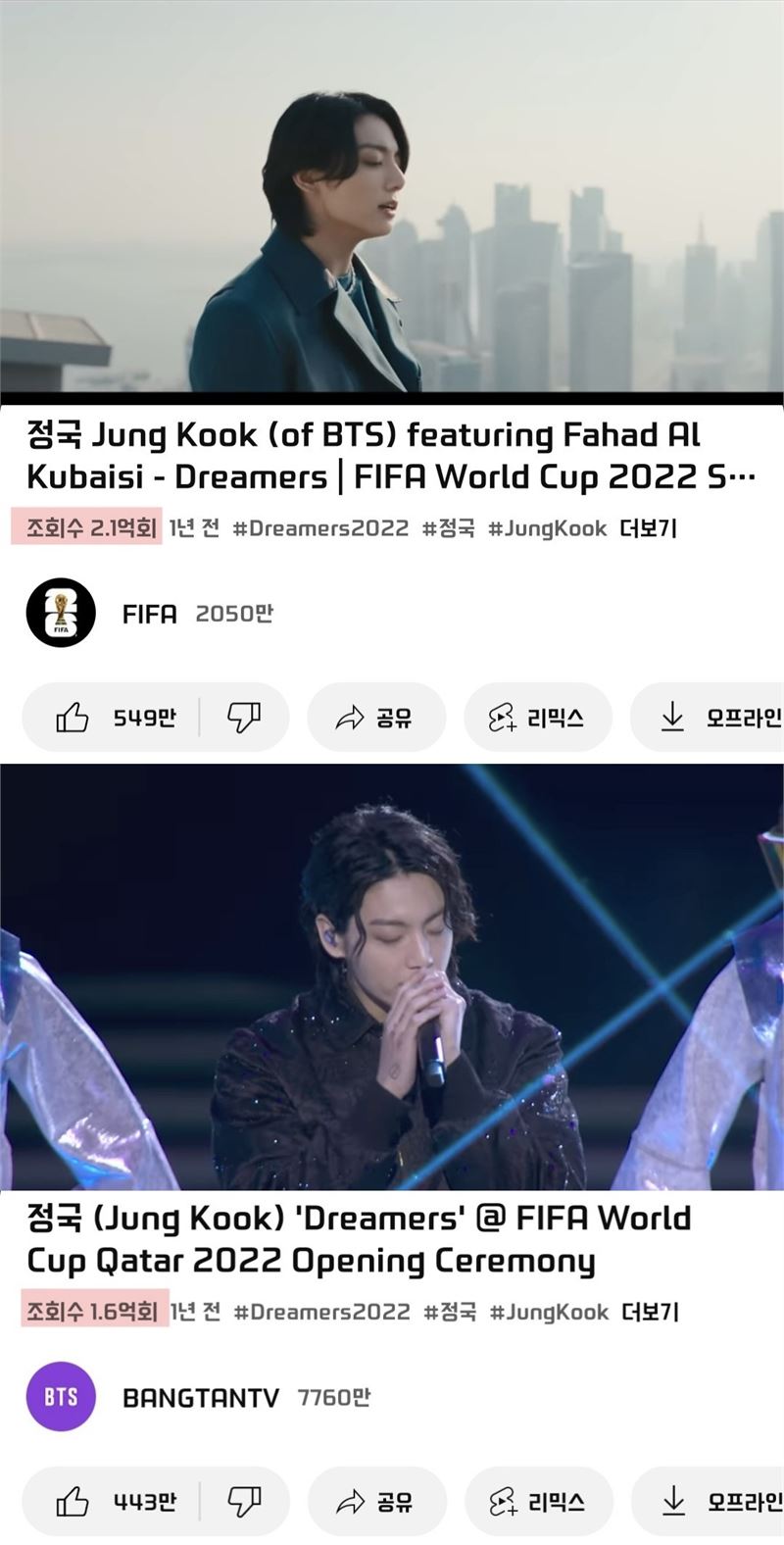Expand 더보기 under the Opening Ceremony title
784x1545 pixels.
click(650, 1312)
